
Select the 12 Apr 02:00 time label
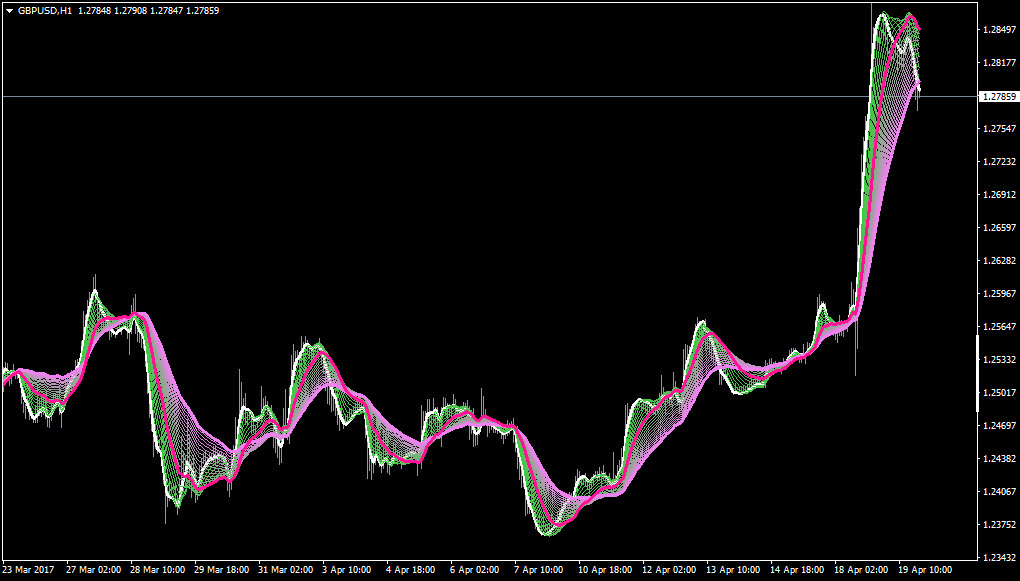pos(669,570)
